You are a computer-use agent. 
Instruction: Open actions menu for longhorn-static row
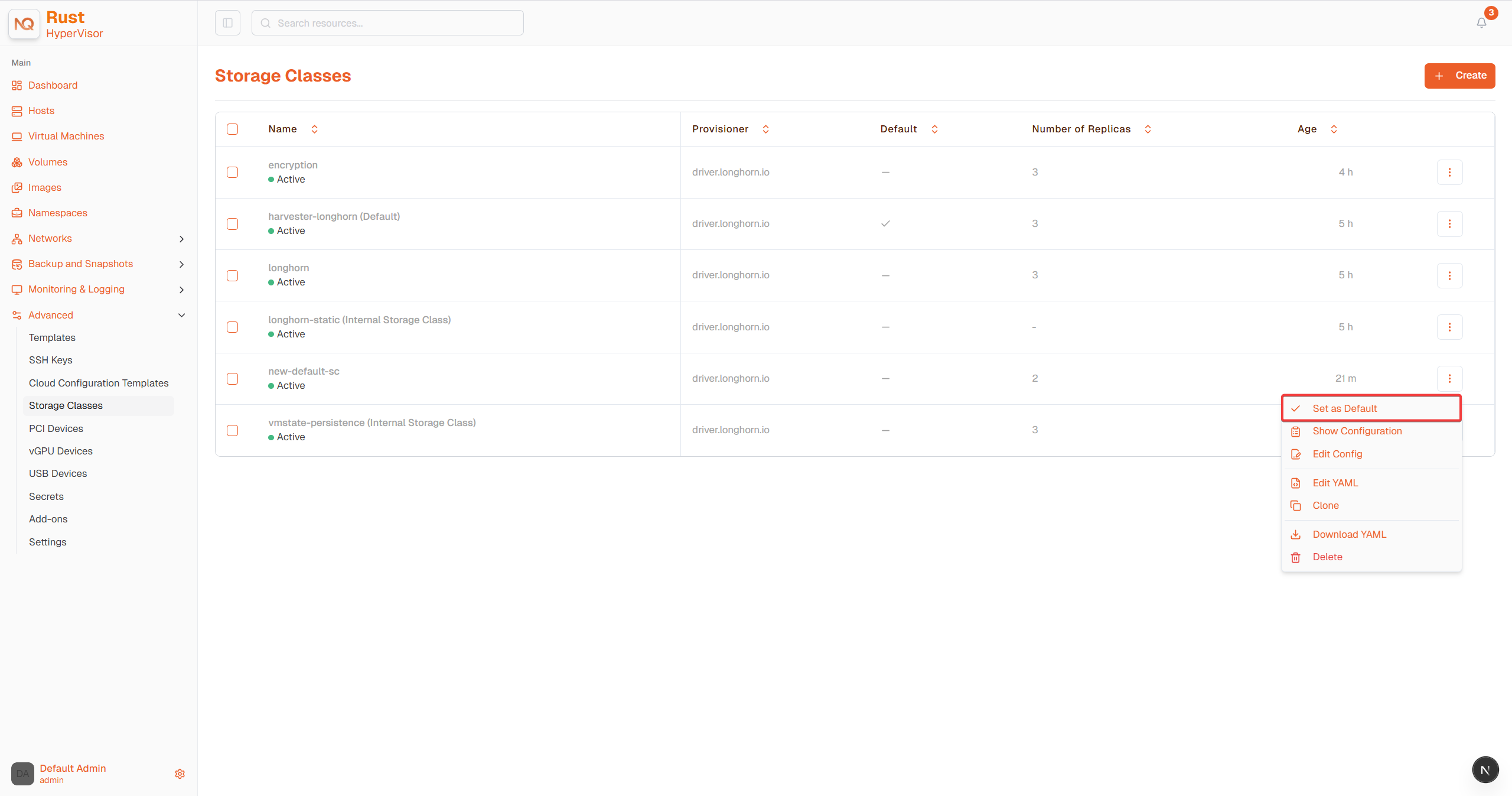(x=1449, y=327)
